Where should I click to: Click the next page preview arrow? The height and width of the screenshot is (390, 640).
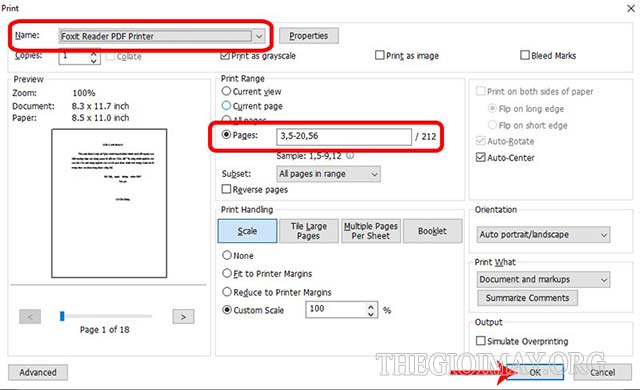[183, 317]
